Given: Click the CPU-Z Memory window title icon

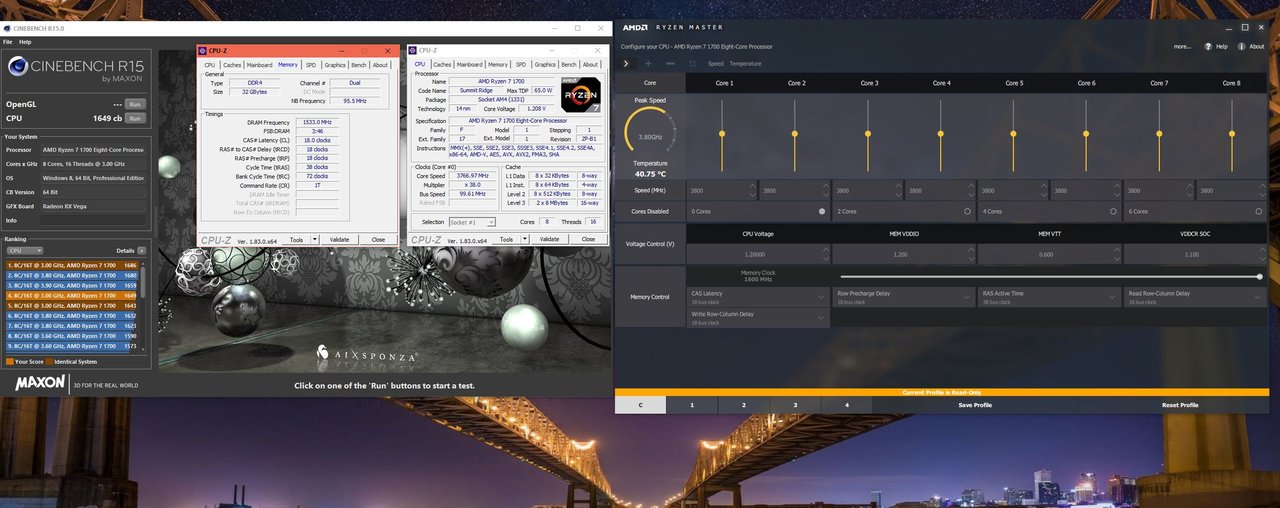Looking at the screenshot, I should click(x=203, y=50).
